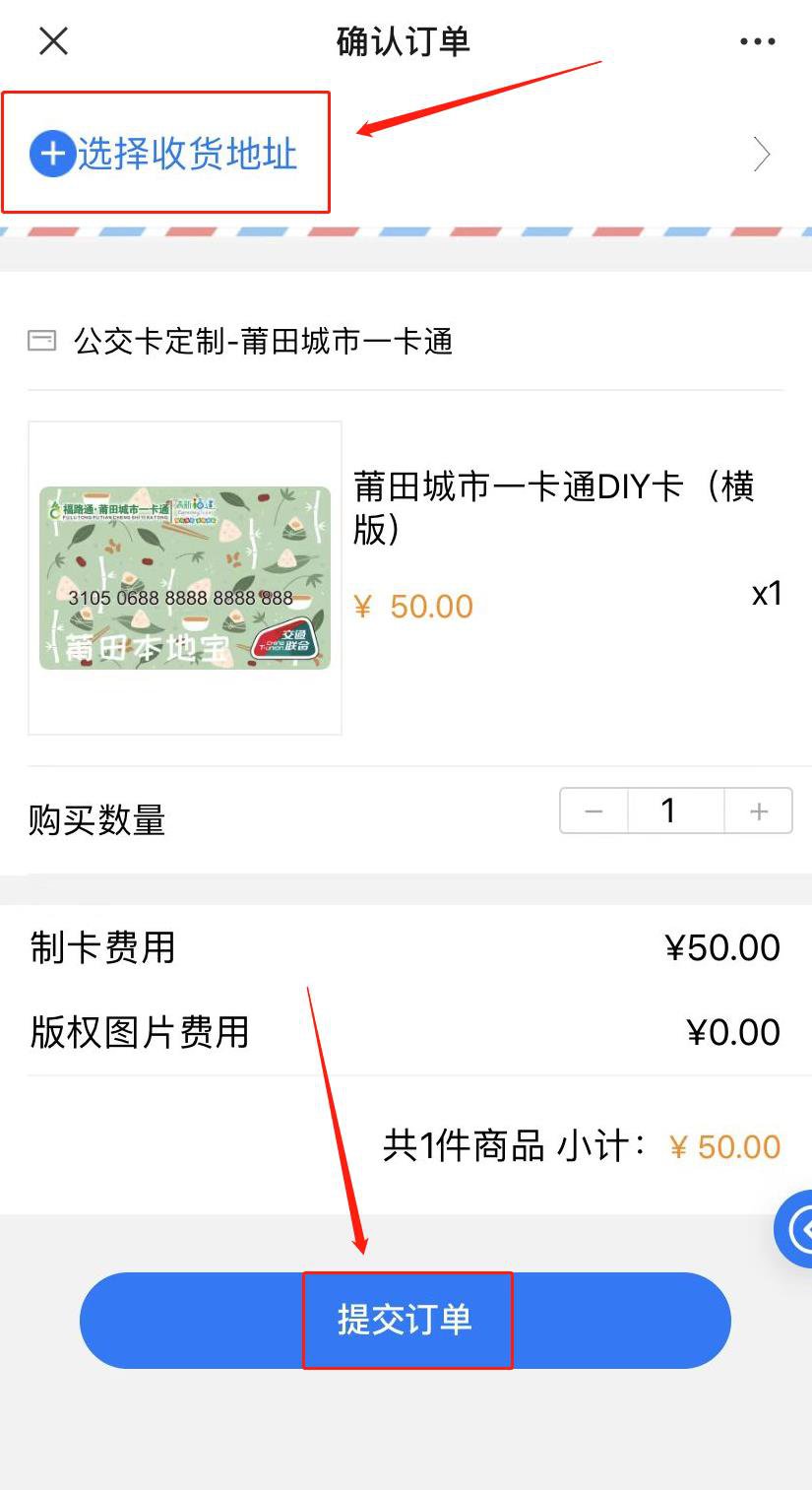This screenshot has height=1490, width=812.
Task: Click the 版权图片费用 amount ¥0.00
Action: coord(733,1032)
